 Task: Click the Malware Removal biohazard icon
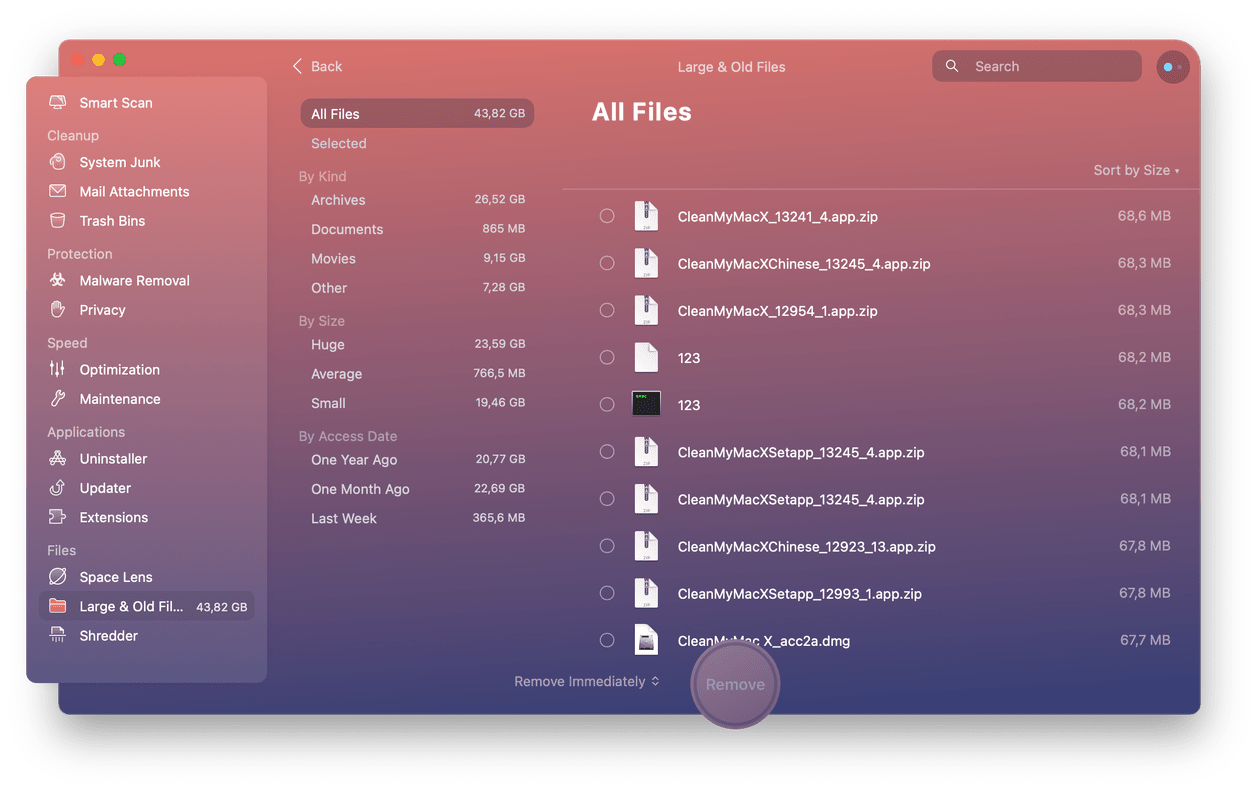point(58,281)
